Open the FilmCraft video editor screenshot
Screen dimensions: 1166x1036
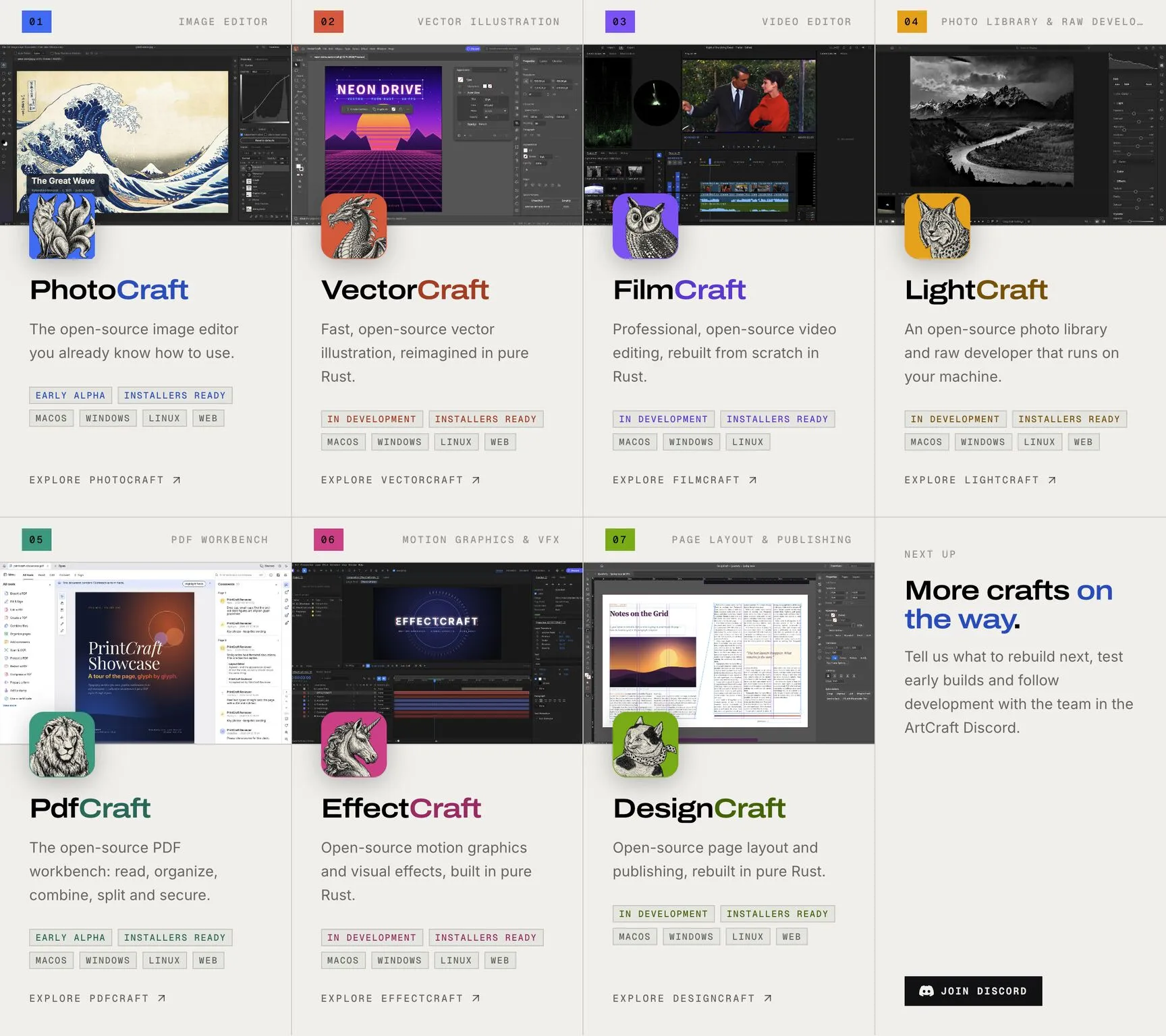pos(729,135)
